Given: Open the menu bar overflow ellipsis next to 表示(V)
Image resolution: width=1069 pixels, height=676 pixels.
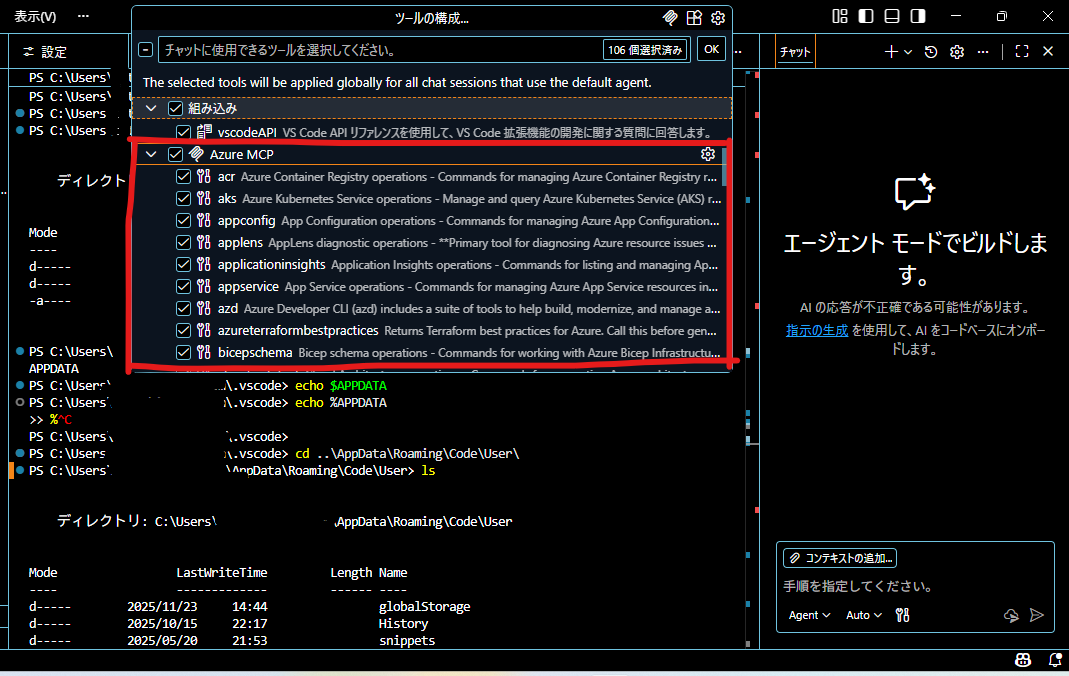Looking at the screenshot, I should (x=83, y=16).
